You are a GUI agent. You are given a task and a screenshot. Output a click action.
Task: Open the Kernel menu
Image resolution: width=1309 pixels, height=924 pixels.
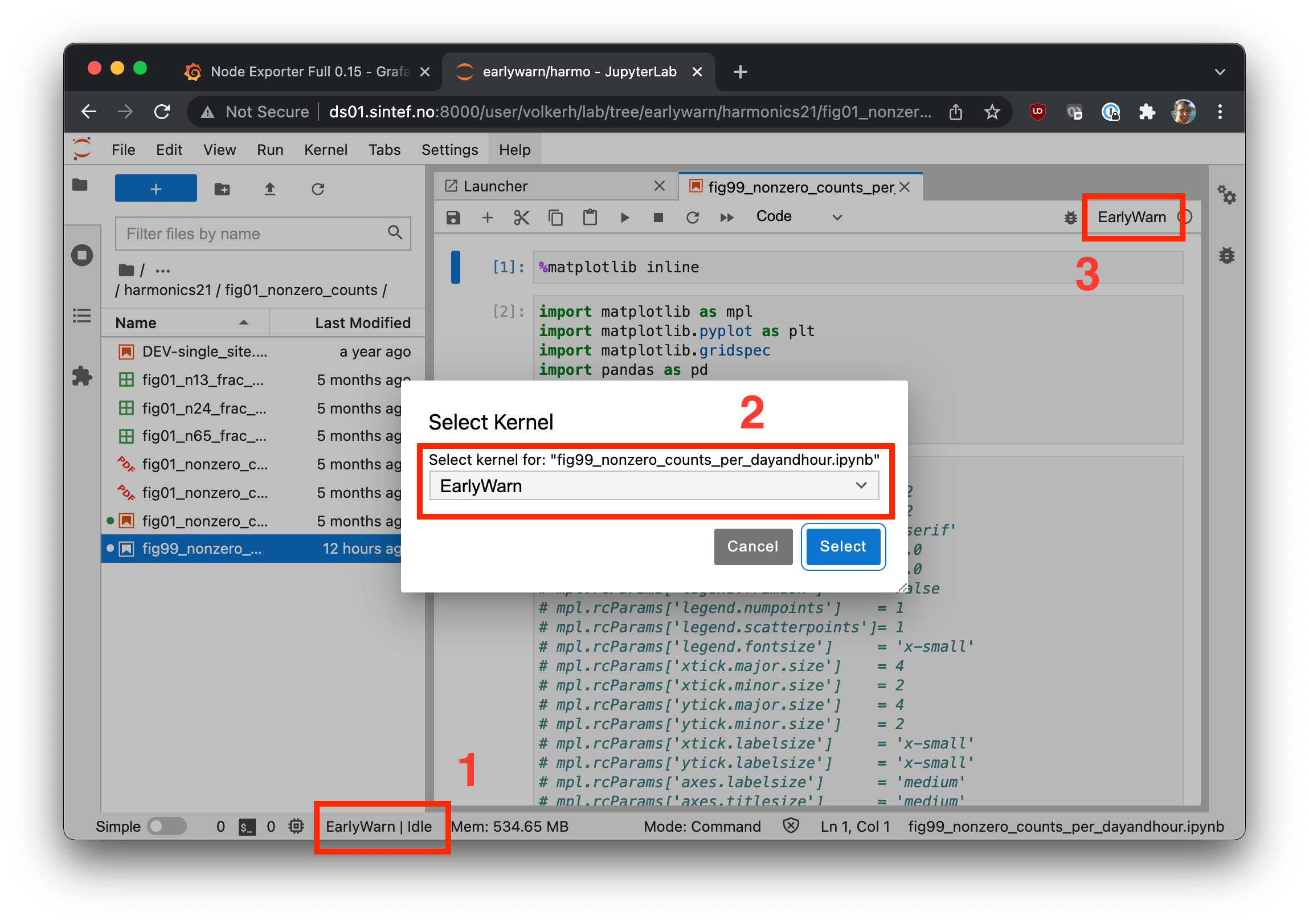tap(325, 149)
